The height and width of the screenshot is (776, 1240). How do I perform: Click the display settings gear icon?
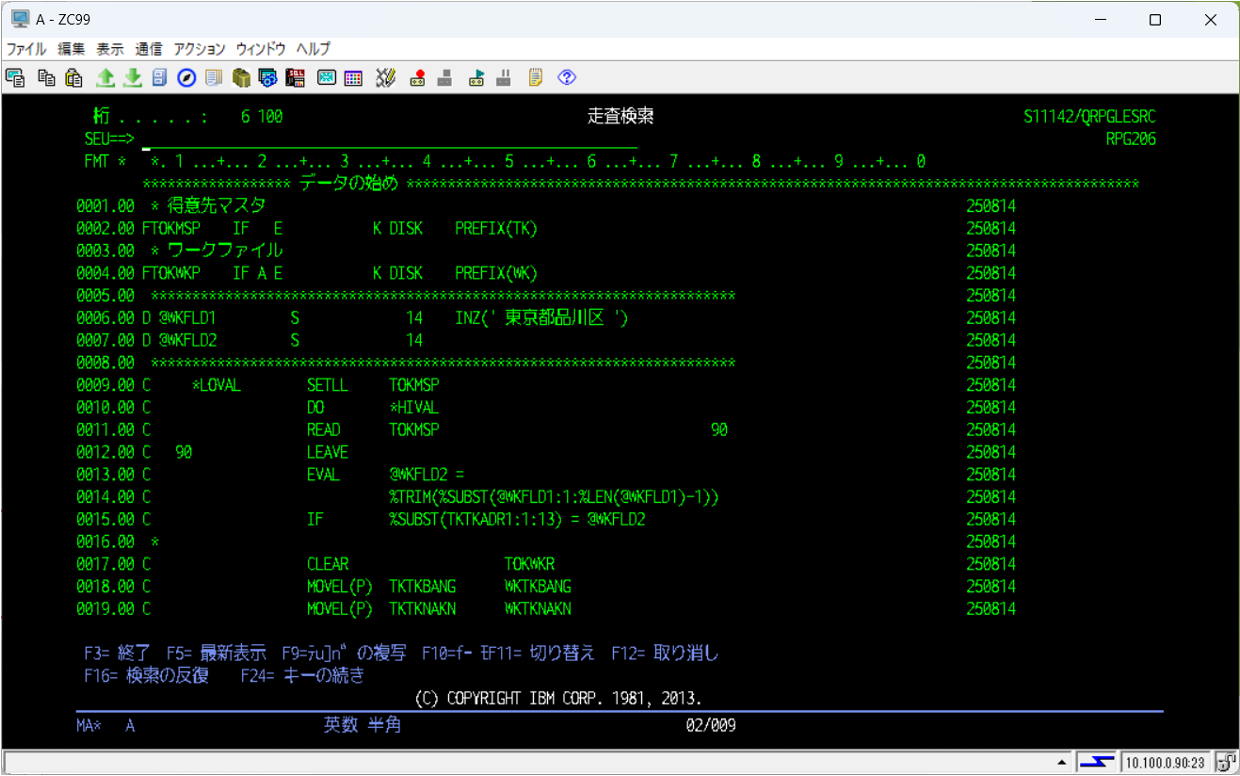(267, 77)
